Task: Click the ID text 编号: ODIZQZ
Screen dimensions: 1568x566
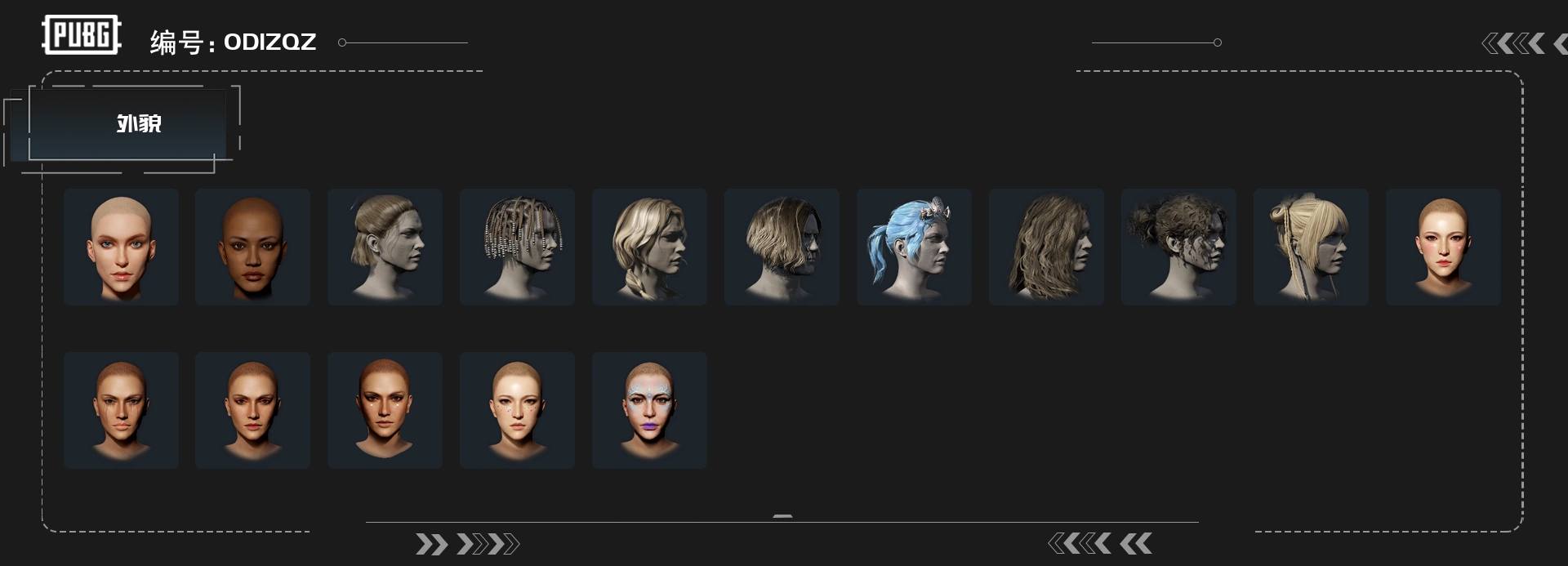Action: [x=233, y=42]
